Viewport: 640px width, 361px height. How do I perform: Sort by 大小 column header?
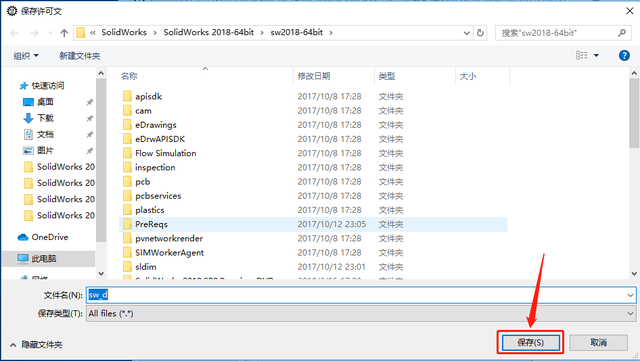pyautogui.click(x=468, y=76)
